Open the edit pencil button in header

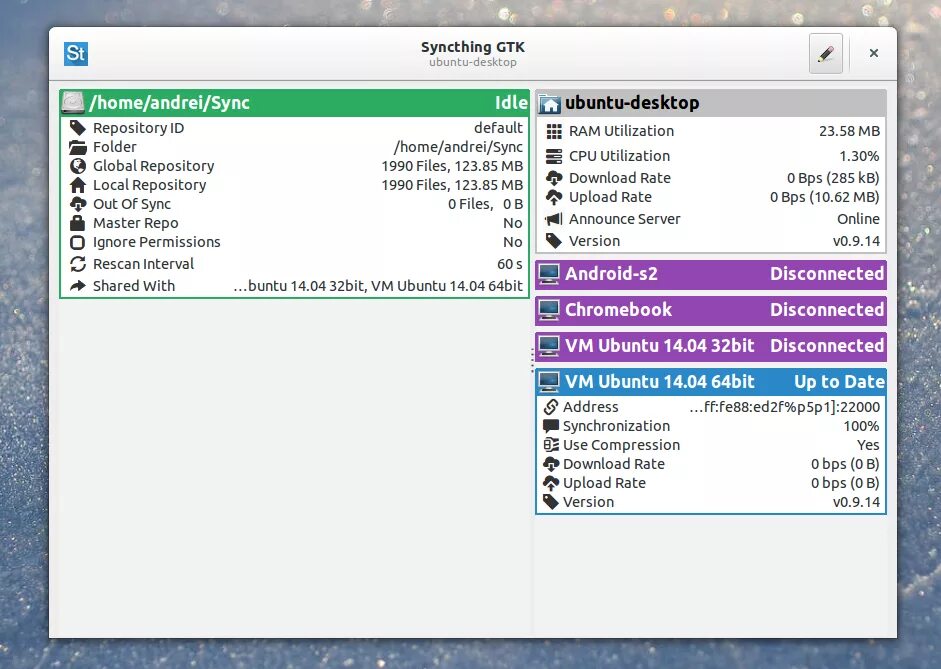tap(826, 53)
